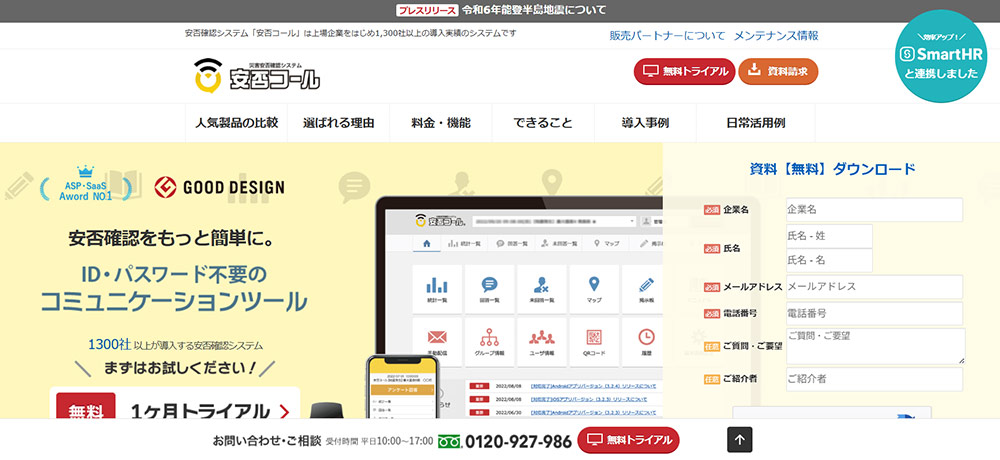The height and width of the screenshot is (460, 1000).
Task: Open 導入事例 menu item
Action: [x=645, y=122]
